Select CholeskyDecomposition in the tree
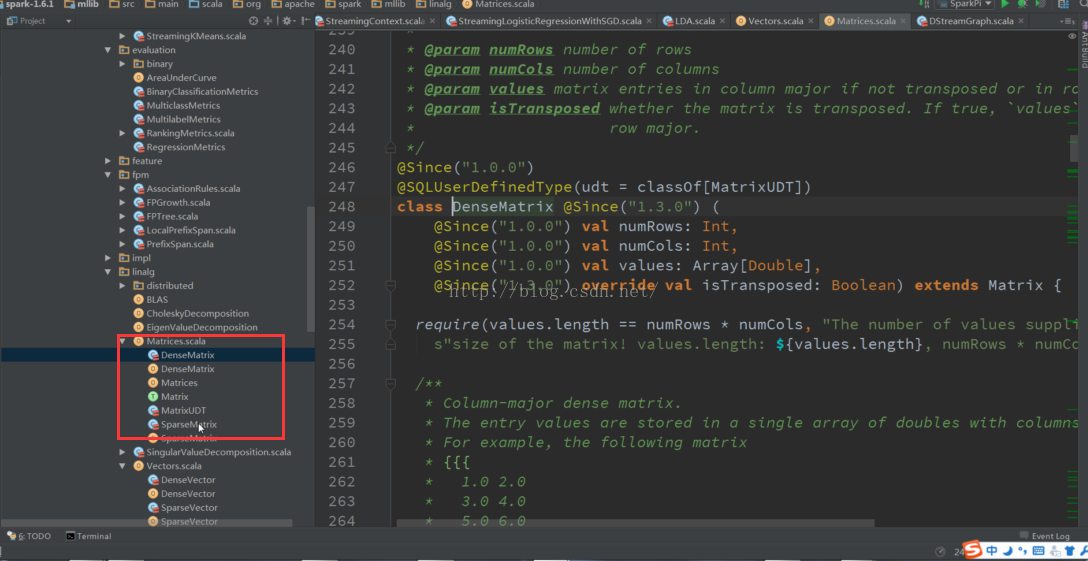This screenshot has width=1088, height=561. (198, 313)
